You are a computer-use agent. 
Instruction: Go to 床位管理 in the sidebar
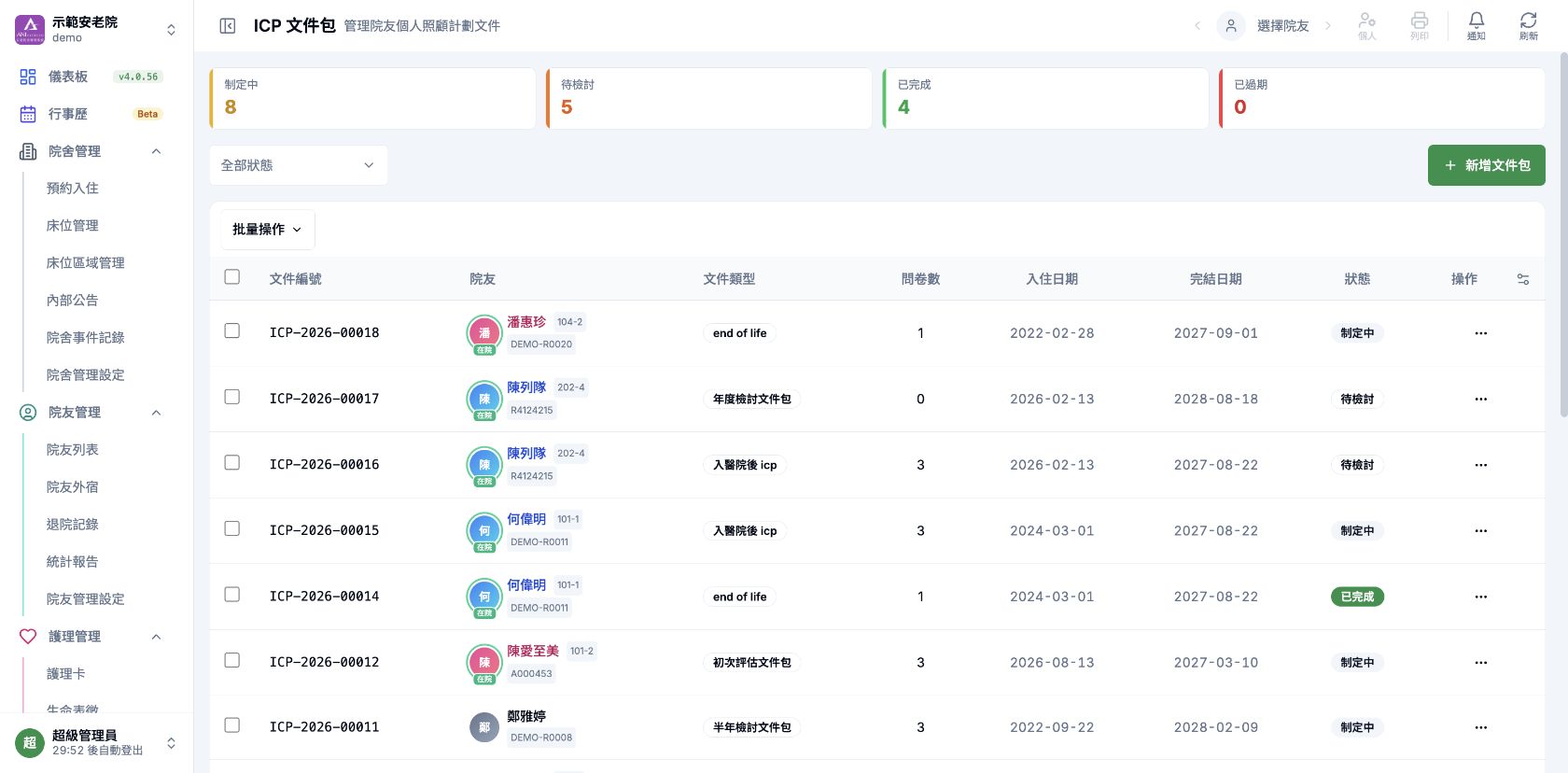(x=73, y=226)
